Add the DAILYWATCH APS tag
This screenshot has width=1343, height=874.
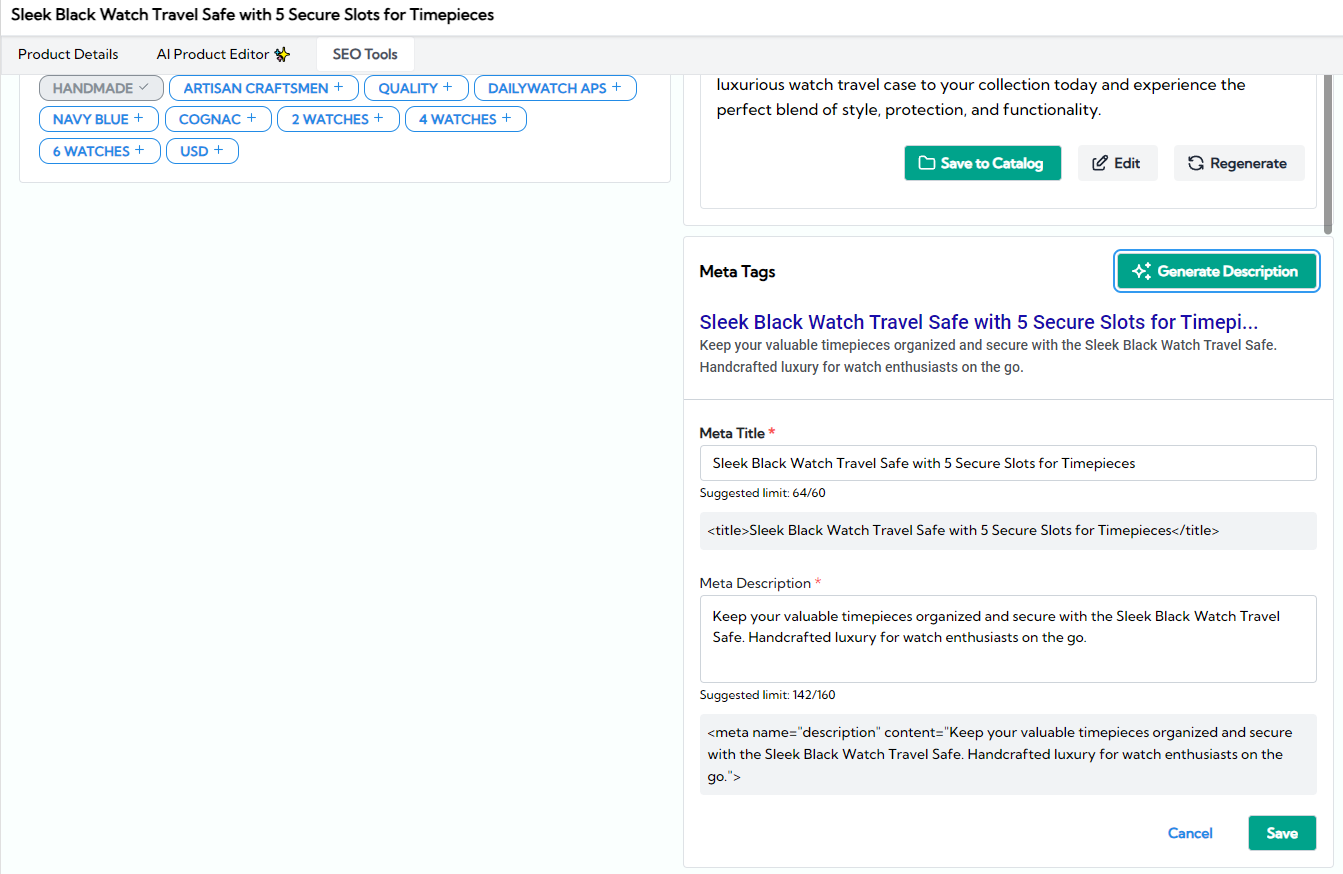click(x=555, y=88)
